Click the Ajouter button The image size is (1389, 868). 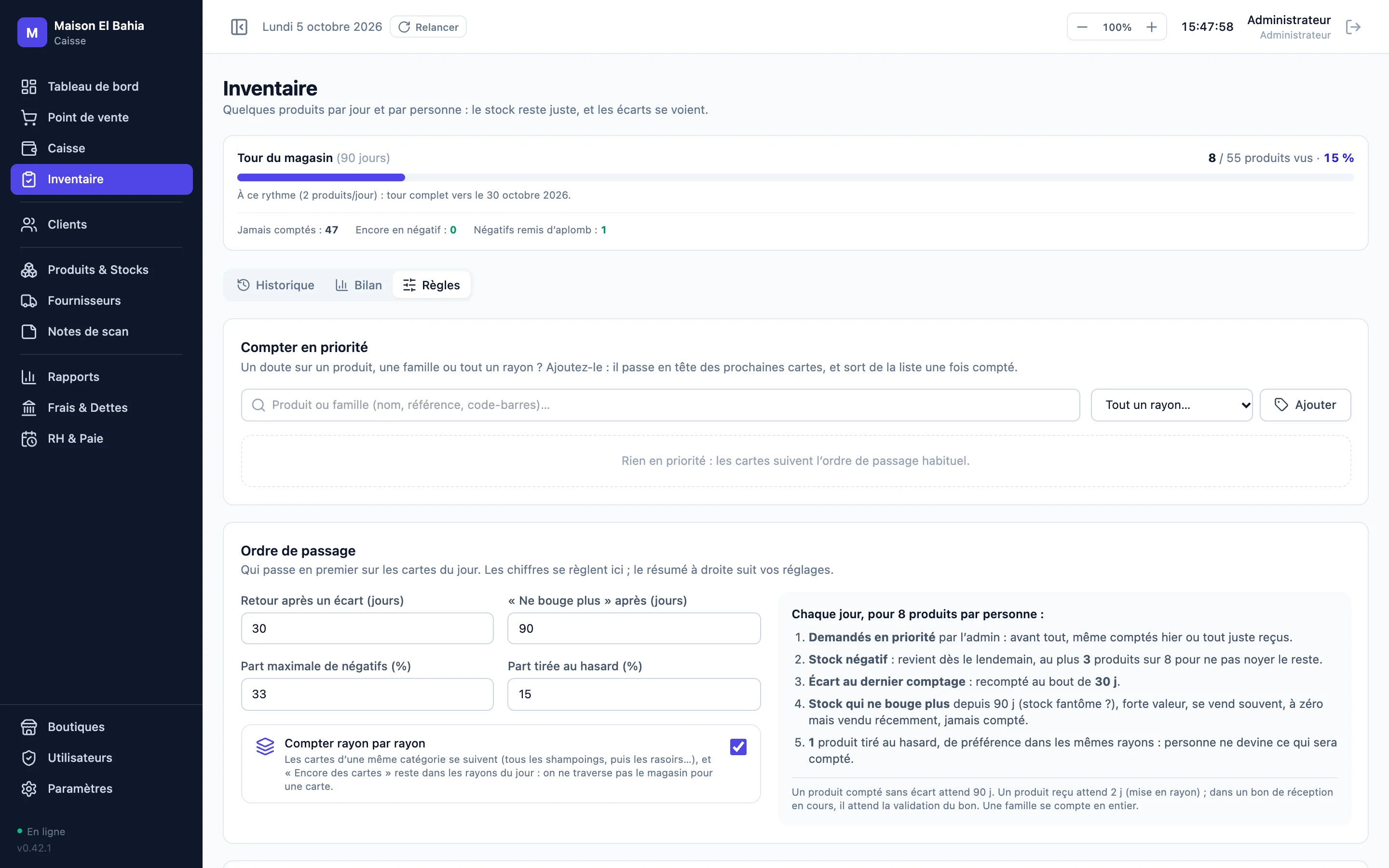point(1305,405)
